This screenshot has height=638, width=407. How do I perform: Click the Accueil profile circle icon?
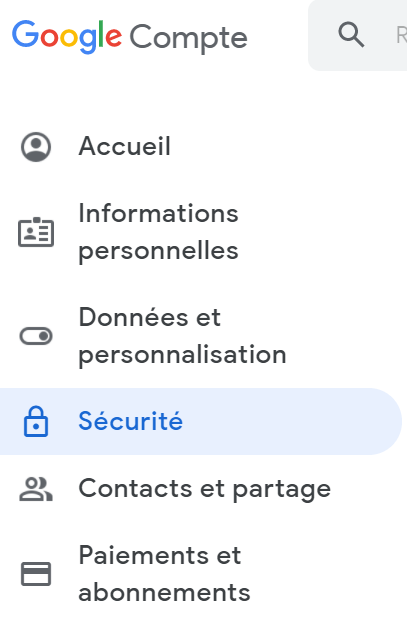(36, 146)
